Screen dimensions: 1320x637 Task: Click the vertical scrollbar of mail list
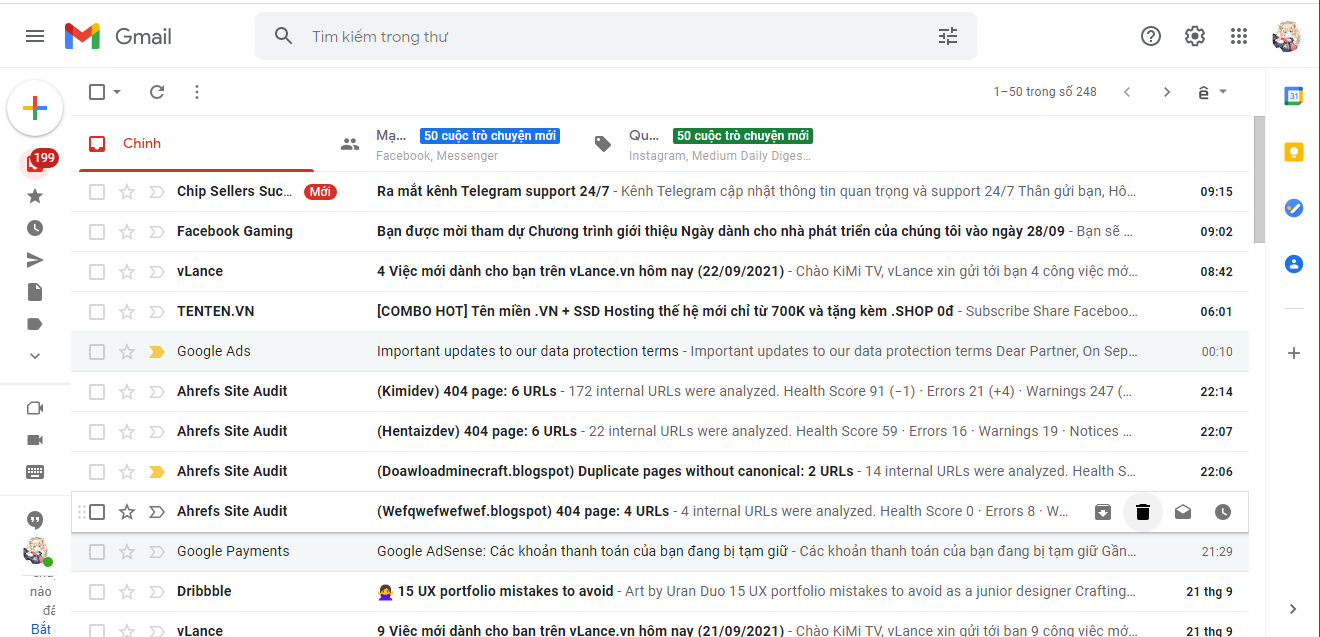1259,180
